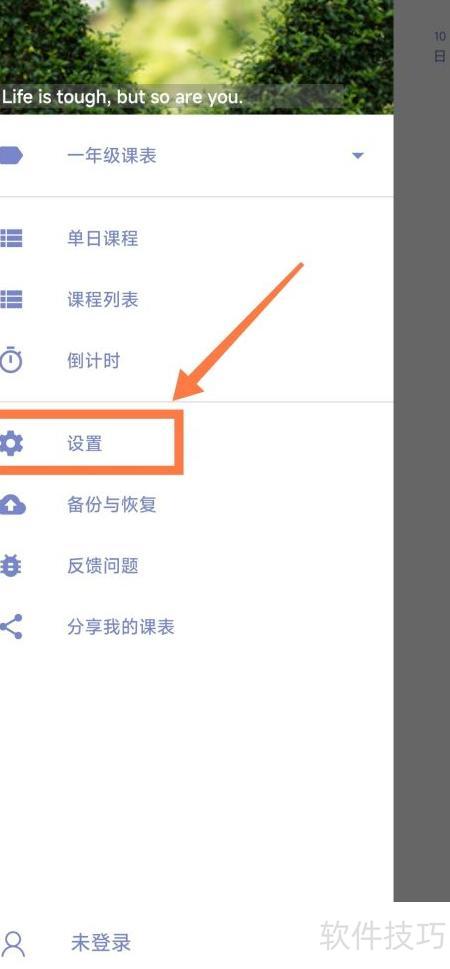Viewport: 450px width, 969px height.
Task: Click the bug icon for 反馈问题
Action: (x=11, y=565)
